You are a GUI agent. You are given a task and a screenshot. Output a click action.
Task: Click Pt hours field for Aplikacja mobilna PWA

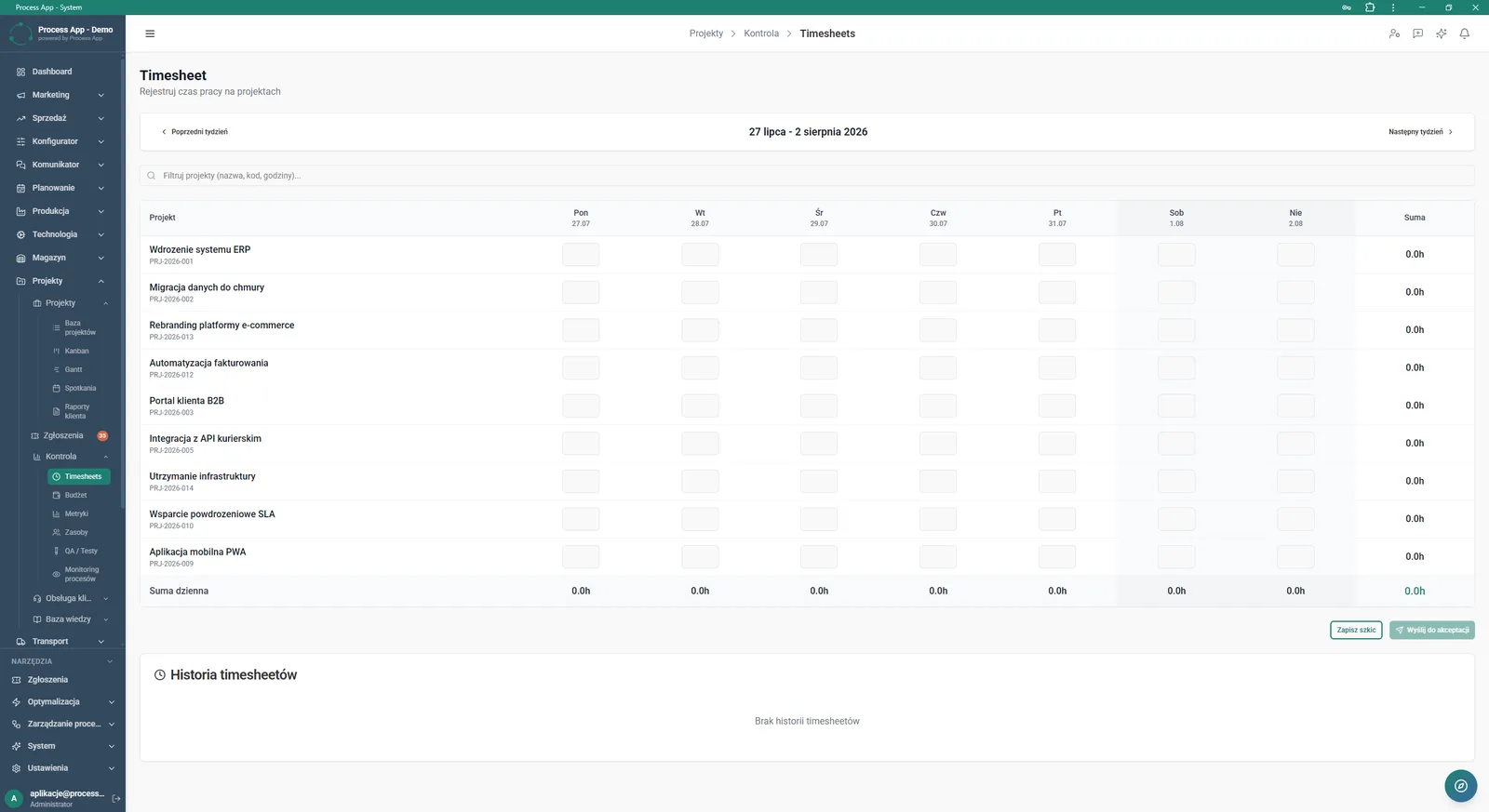pyautogui.click(x=1057, y=557)
